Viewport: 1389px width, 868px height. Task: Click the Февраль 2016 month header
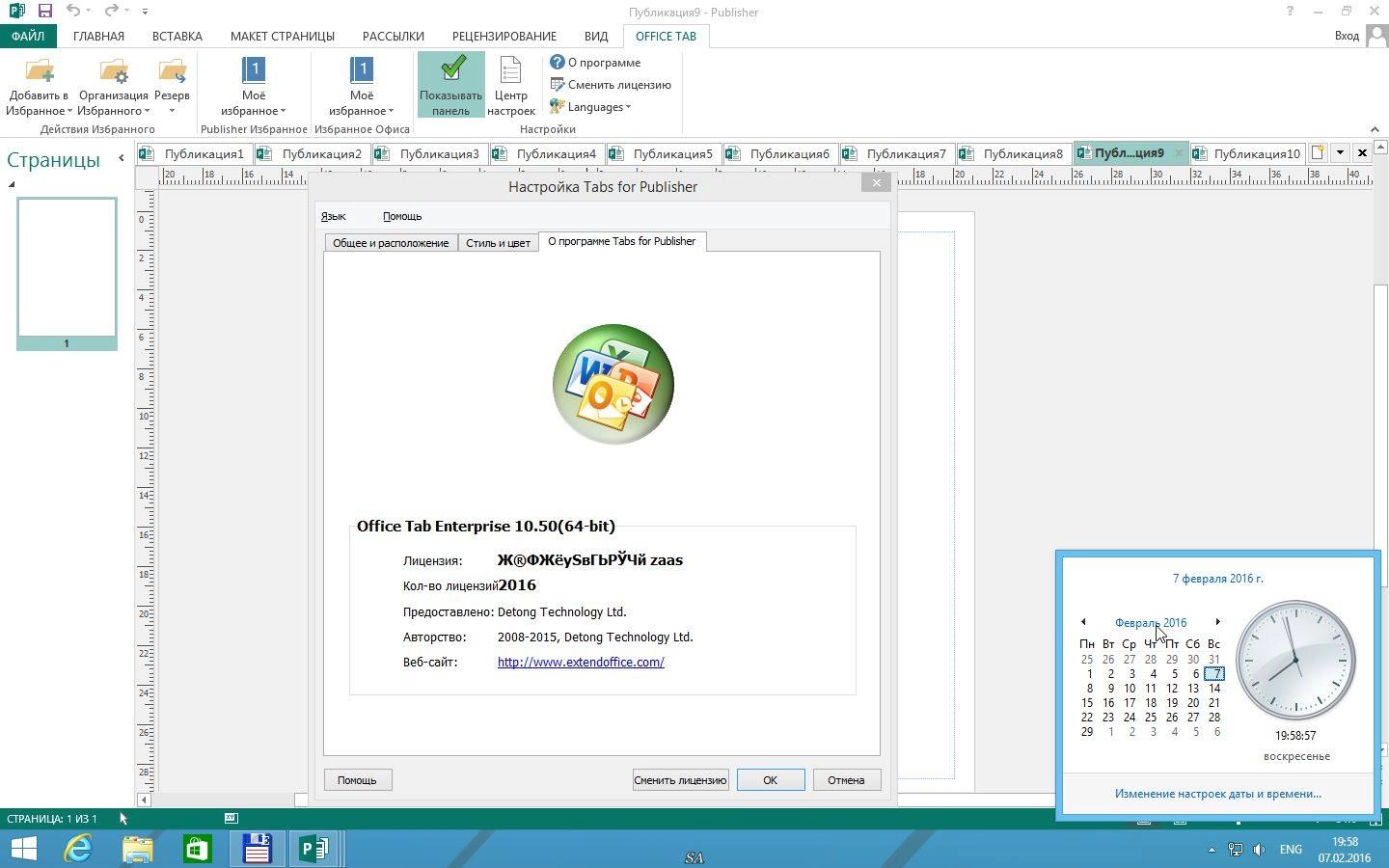1151,622
